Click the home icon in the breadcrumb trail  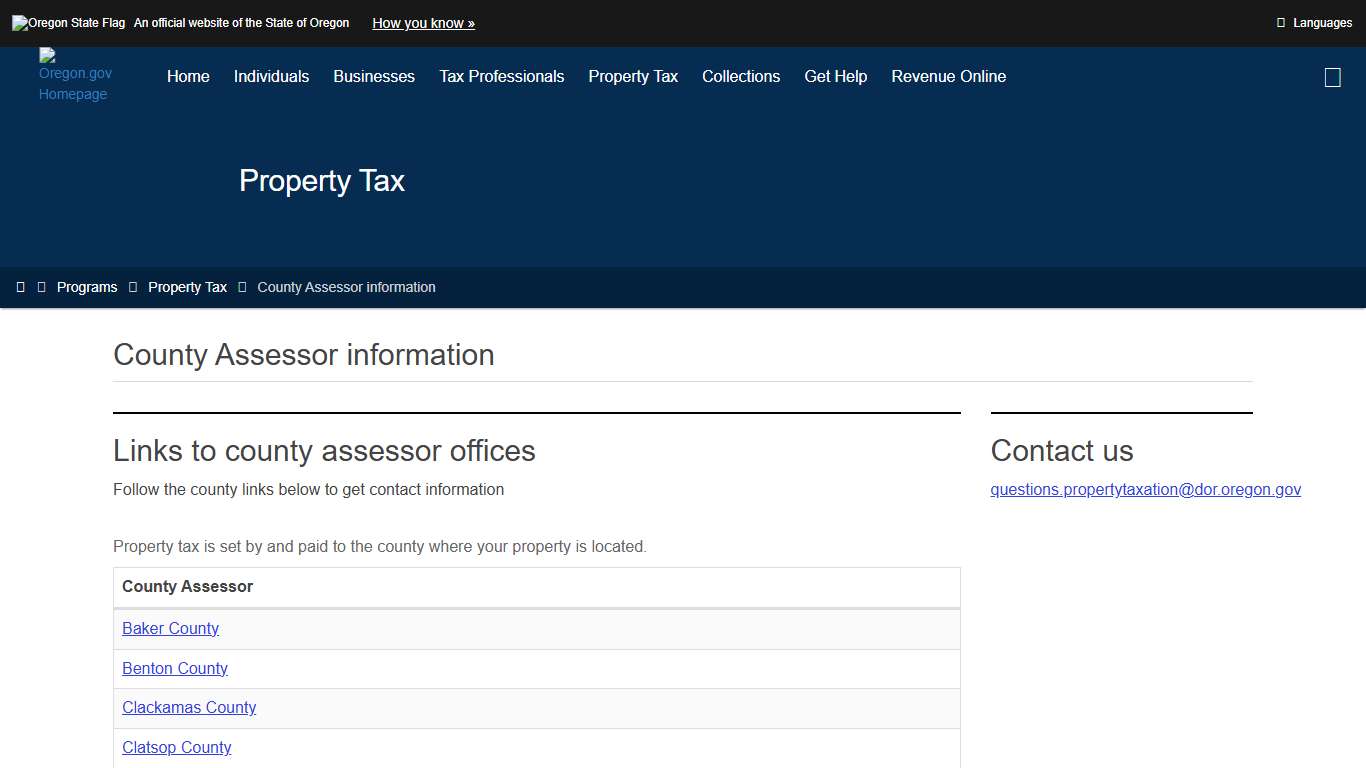[20, 287]
